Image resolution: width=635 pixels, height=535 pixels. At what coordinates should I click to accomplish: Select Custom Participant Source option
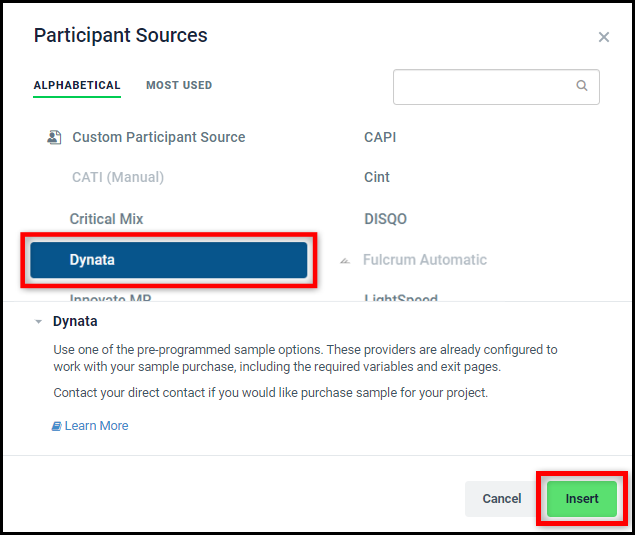point(159,137)
